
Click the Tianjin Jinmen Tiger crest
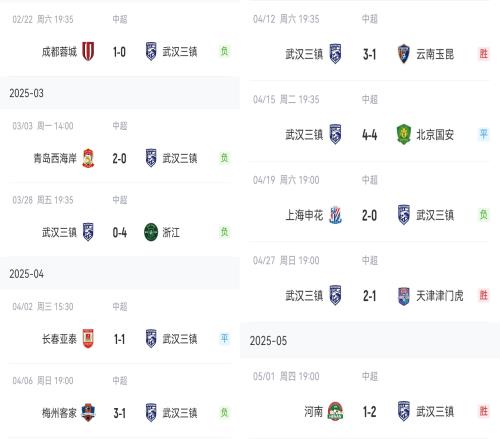(x=404, y=296)
